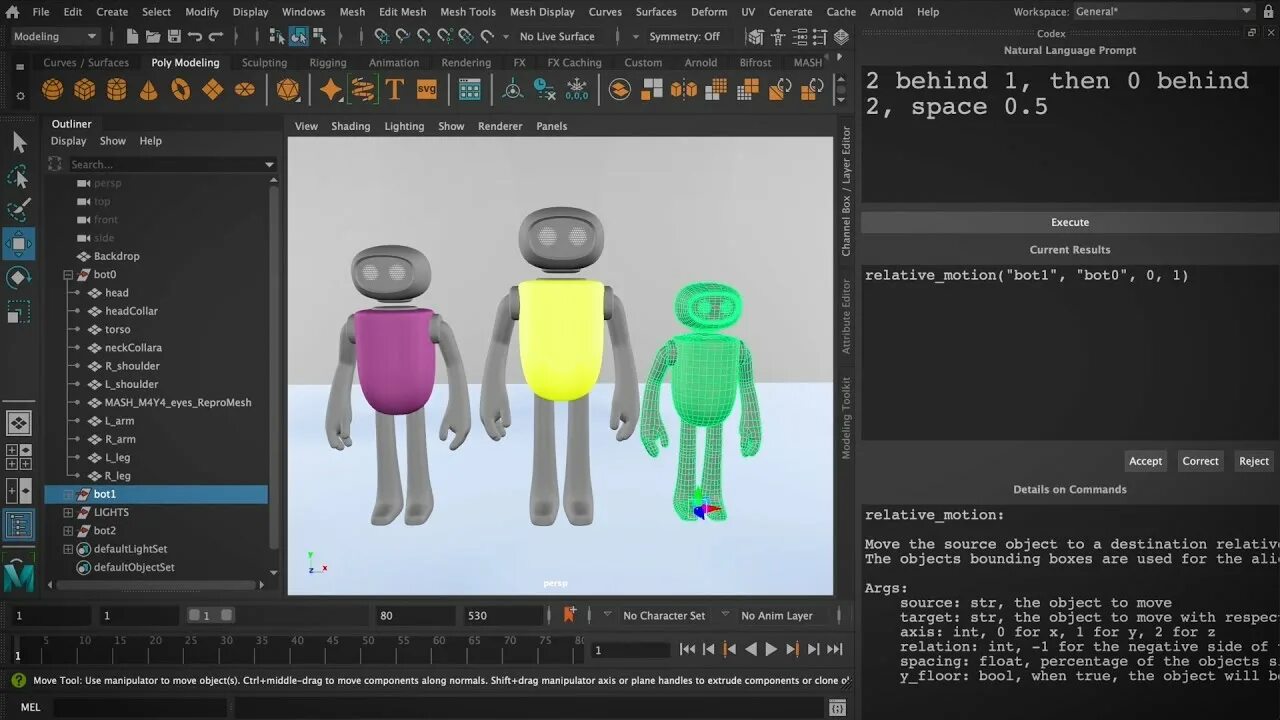Click the Sweep Mesh shelf icon

[363, 90]
